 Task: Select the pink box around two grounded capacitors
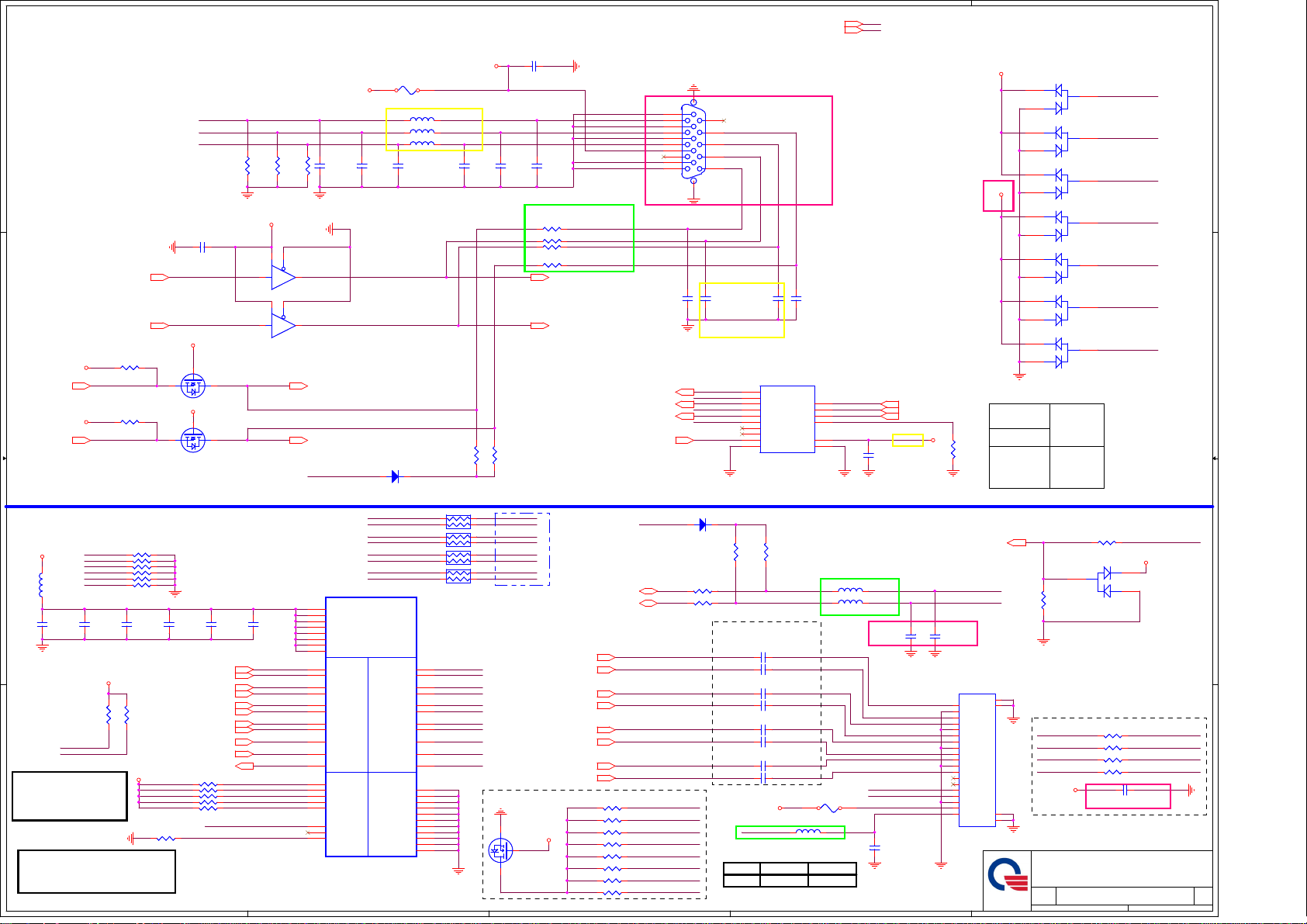click(x=923, y=633)
